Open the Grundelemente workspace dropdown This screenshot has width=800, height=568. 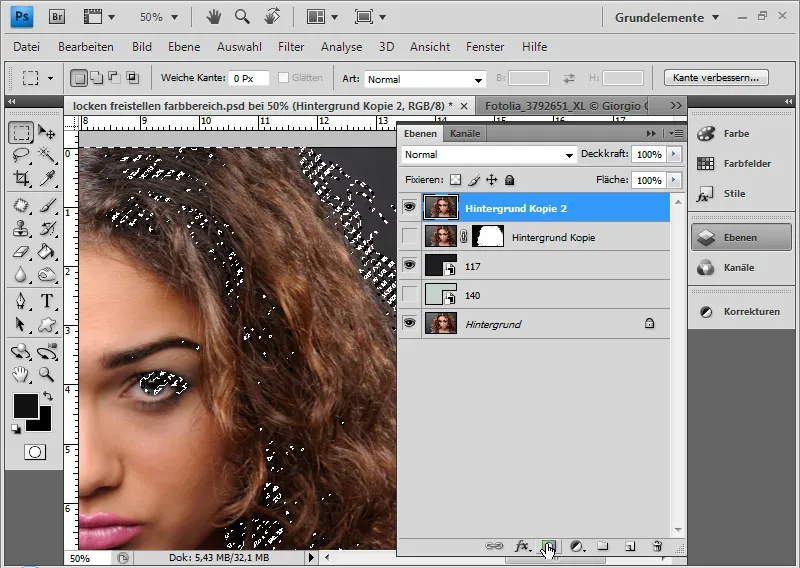[x=667, y=17]
